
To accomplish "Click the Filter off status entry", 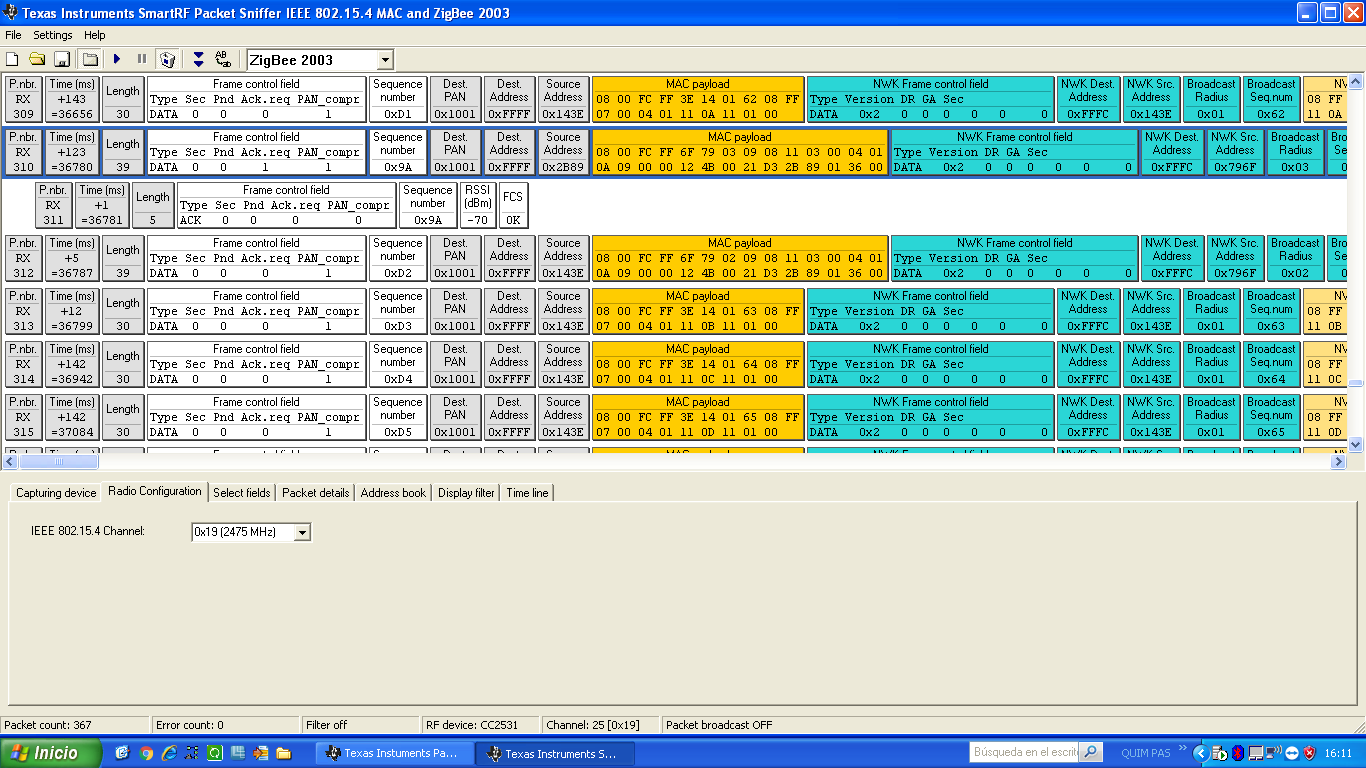I will pyautogui.click(x=362, y=725).
